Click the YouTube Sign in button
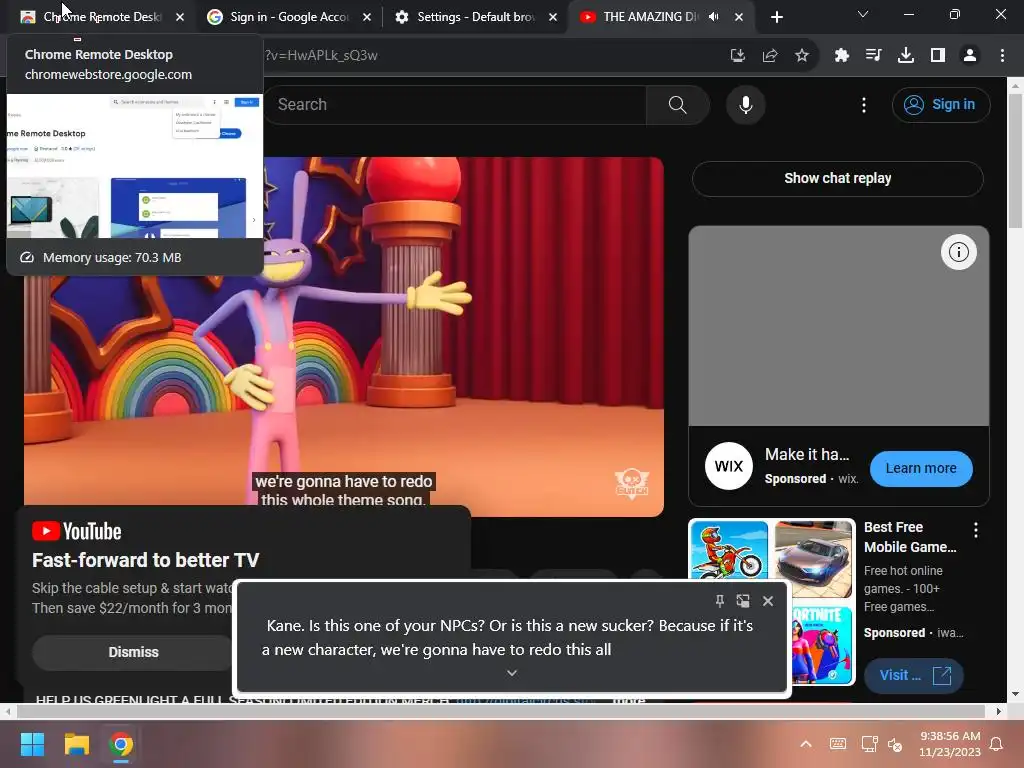Viewport: 1024px width, 768px height. 940,104
